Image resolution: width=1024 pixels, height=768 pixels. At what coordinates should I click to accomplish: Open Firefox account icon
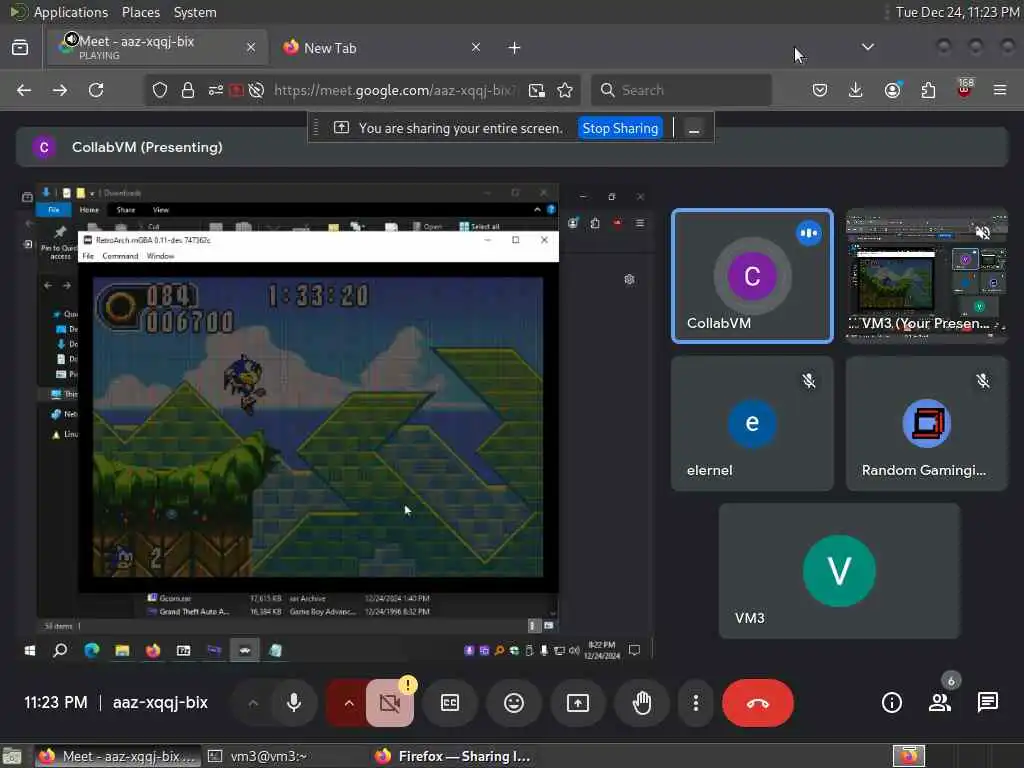[x=892, y=90]
